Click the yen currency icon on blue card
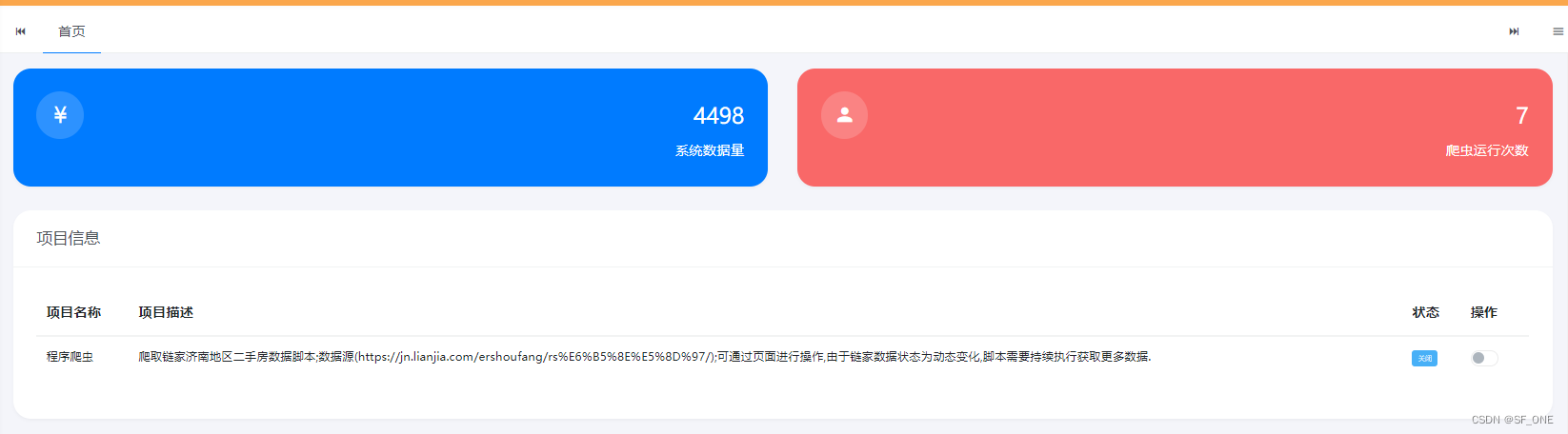 tap(60, 115)
